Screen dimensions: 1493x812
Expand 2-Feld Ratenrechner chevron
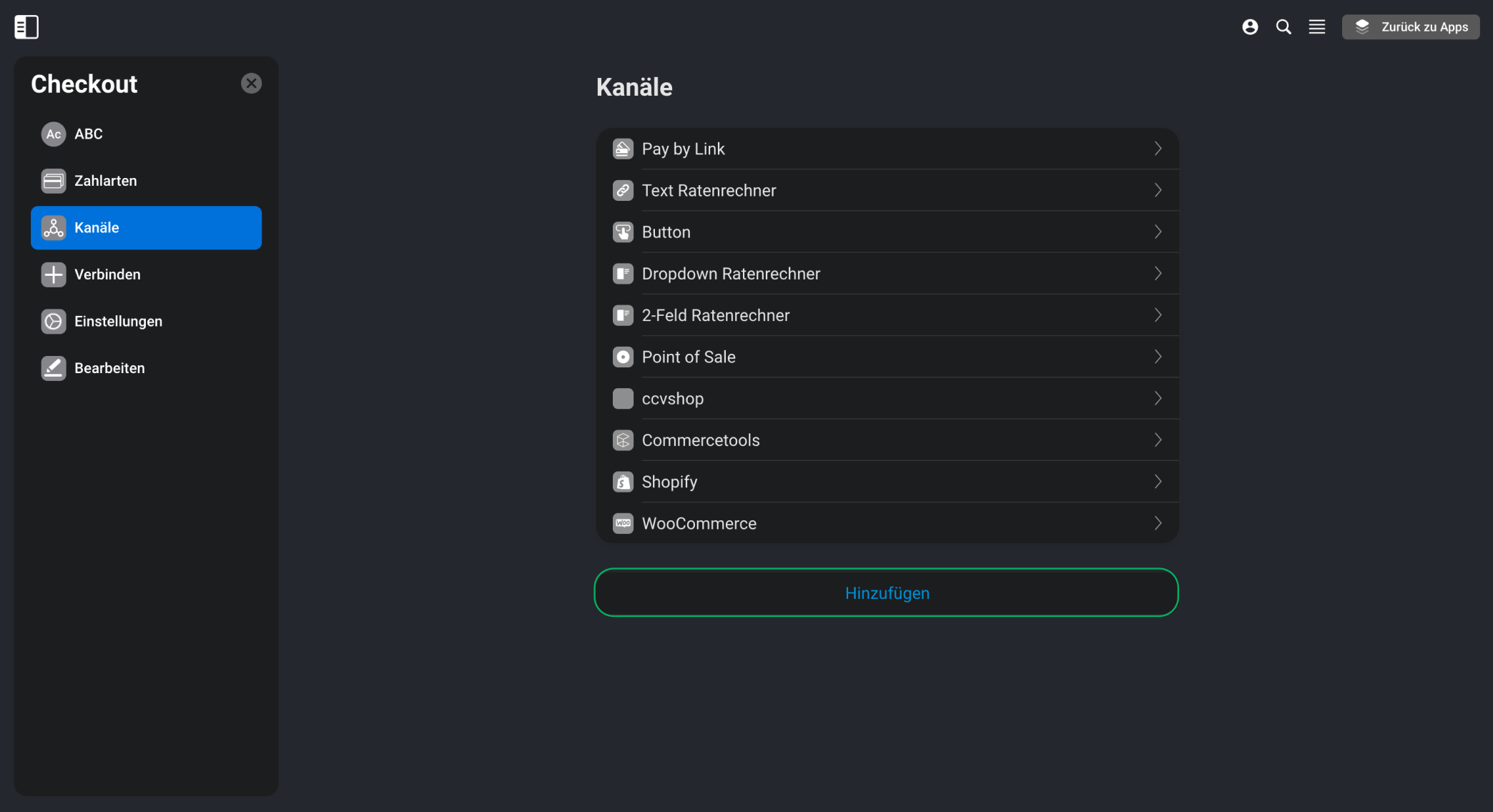[1158, 315]
